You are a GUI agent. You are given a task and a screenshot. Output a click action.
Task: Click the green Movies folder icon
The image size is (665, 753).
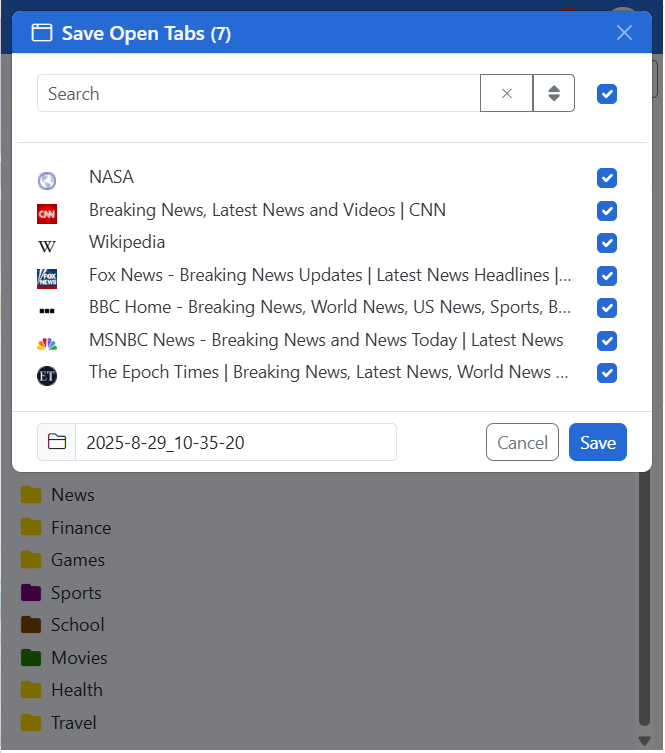(31, 657)
